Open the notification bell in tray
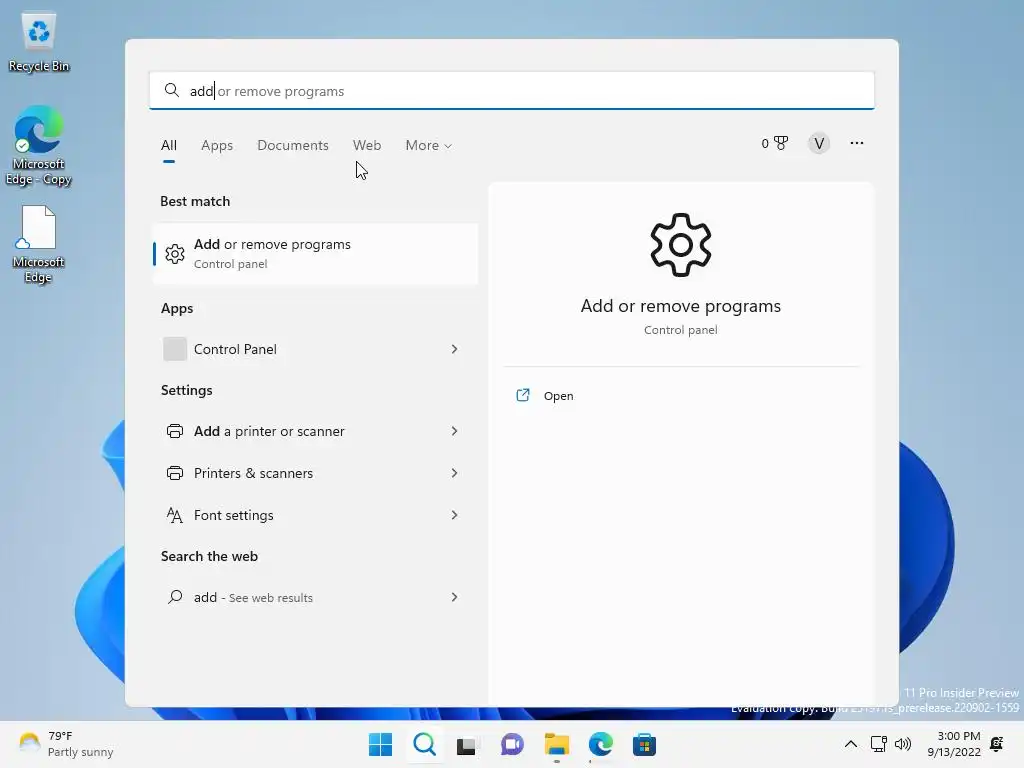 (x=997, y=744)
